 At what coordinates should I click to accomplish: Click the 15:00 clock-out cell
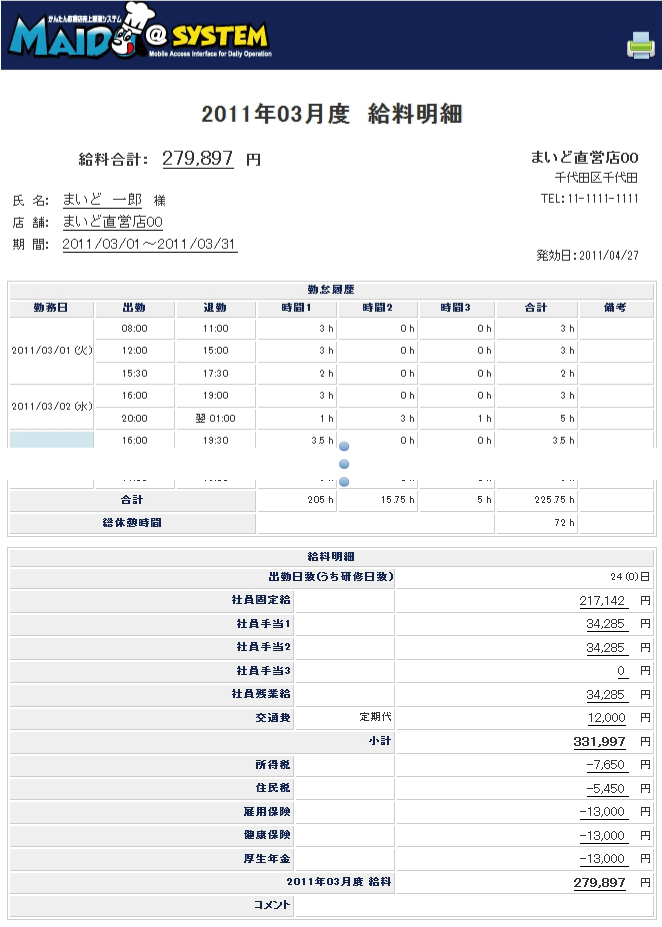[x=216, y=351]
